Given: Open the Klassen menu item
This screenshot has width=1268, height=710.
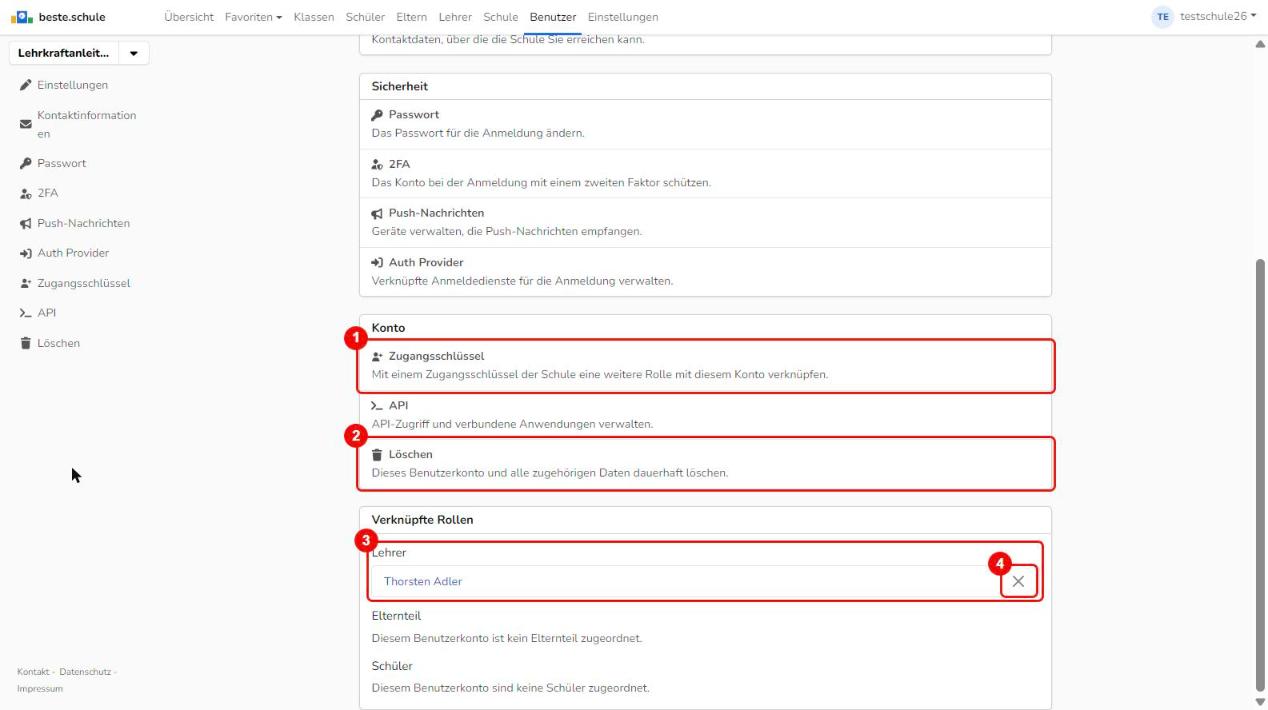Looking at the screenshot, I should click(x=315, y=17).
